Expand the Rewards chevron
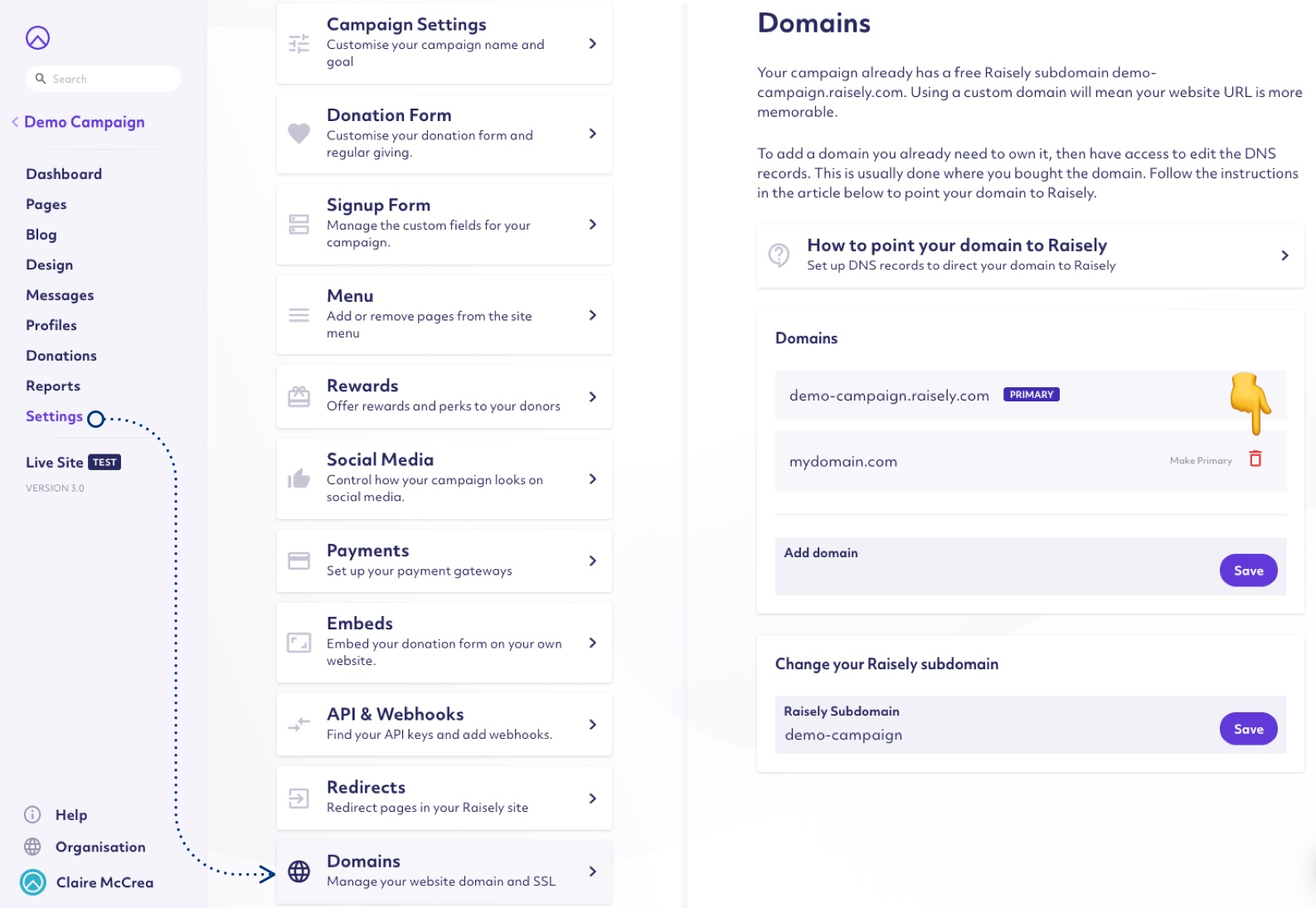Screen dimensions: 1316x908 [x=592, y=396]
